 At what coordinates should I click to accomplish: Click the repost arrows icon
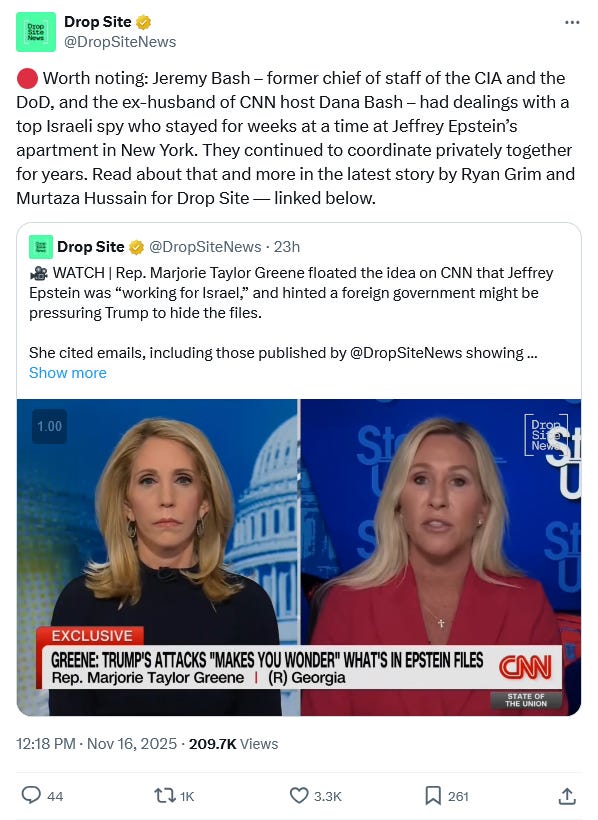(x=164, y=795)
